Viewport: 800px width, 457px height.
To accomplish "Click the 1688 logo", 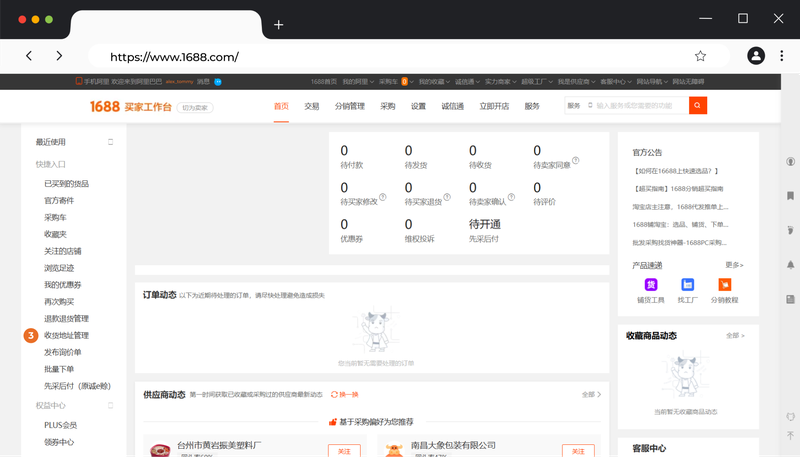I will click(x=105, y=106).
